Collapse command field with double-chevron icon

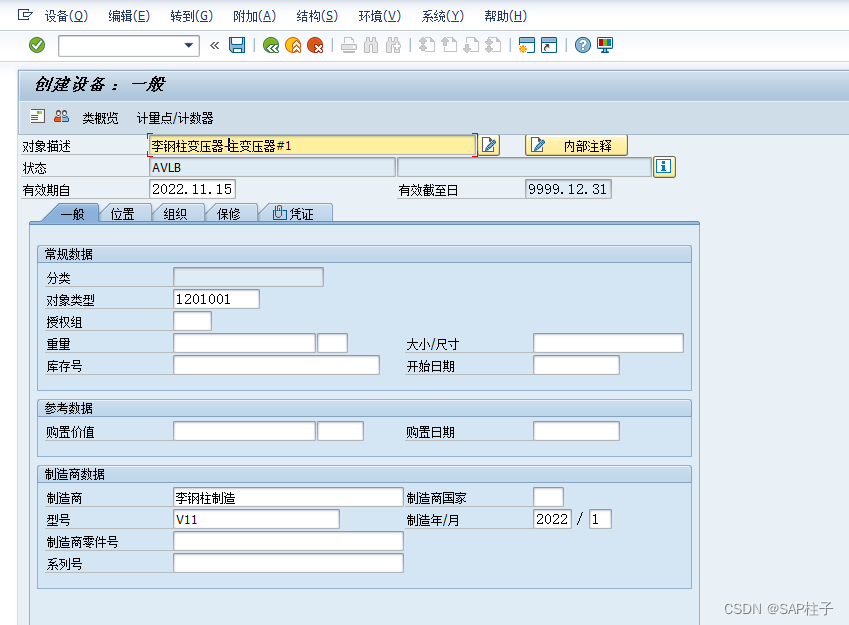pyautogui.click(x=214, y=45)
